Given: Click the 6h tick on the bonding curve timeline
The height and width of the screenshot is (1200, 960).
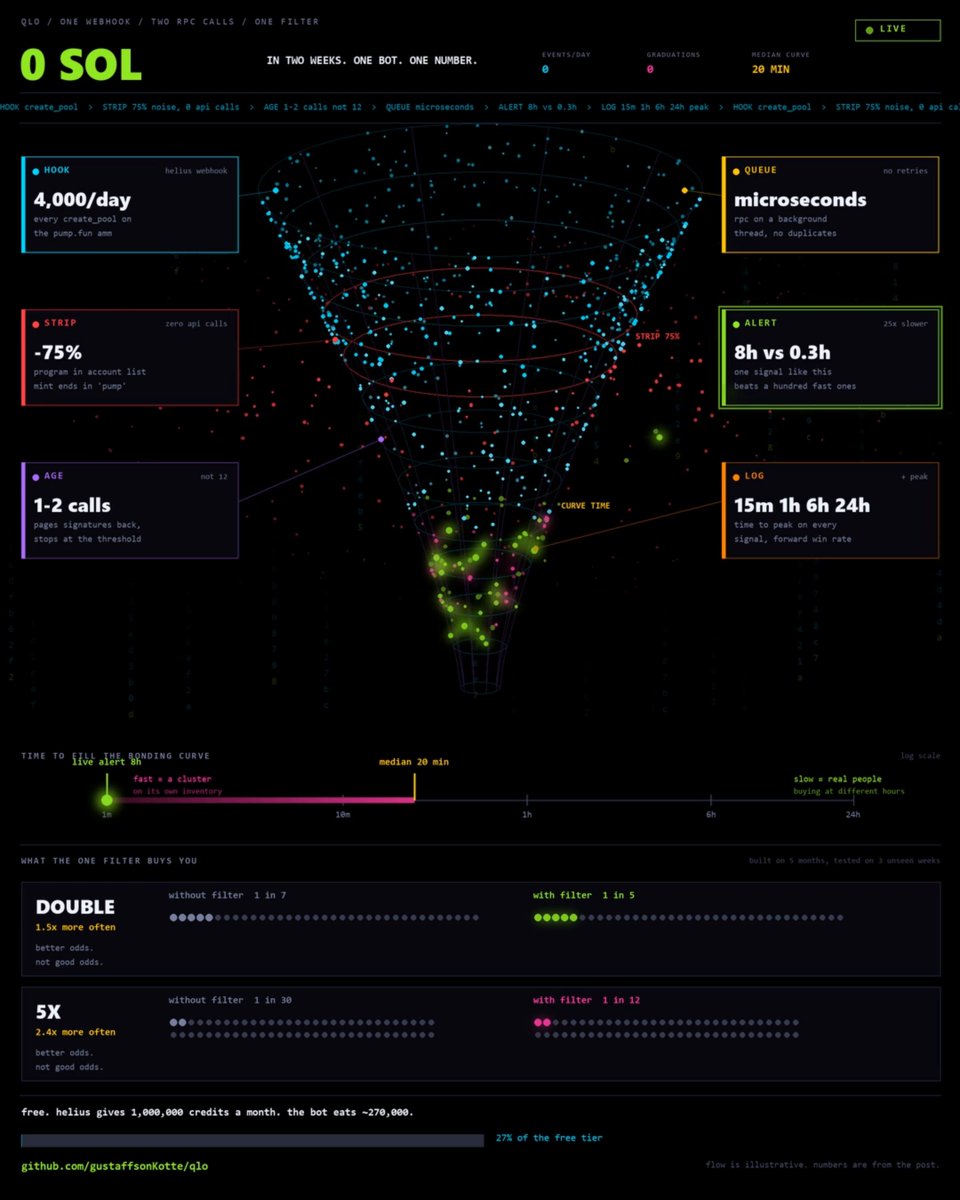Looking at the screenshot, I should point(711,800).
